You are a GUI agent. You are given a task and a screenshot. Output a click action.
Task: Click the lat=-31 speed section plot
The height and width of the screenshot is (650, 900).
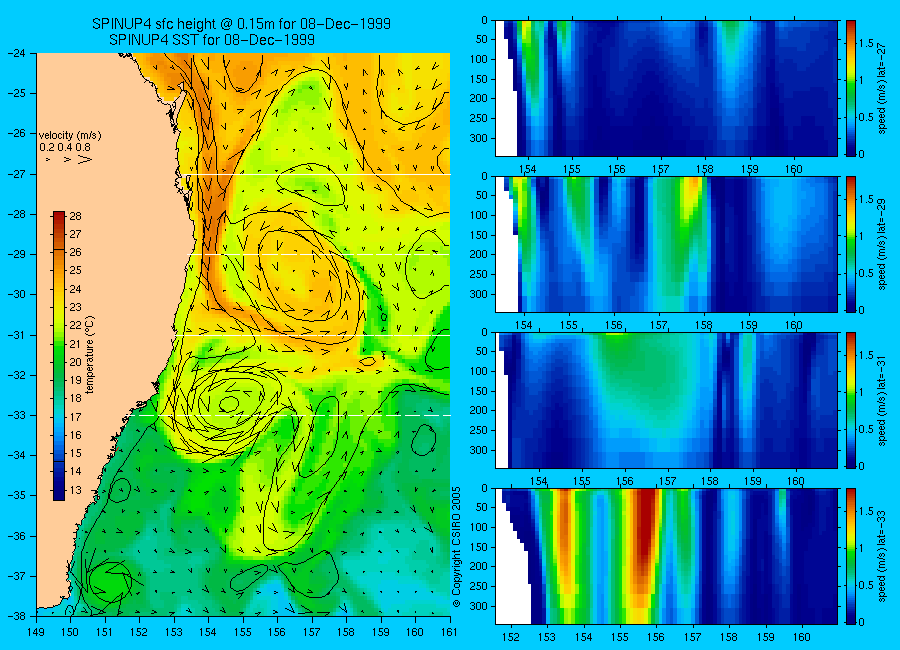(x=666, y=400)
